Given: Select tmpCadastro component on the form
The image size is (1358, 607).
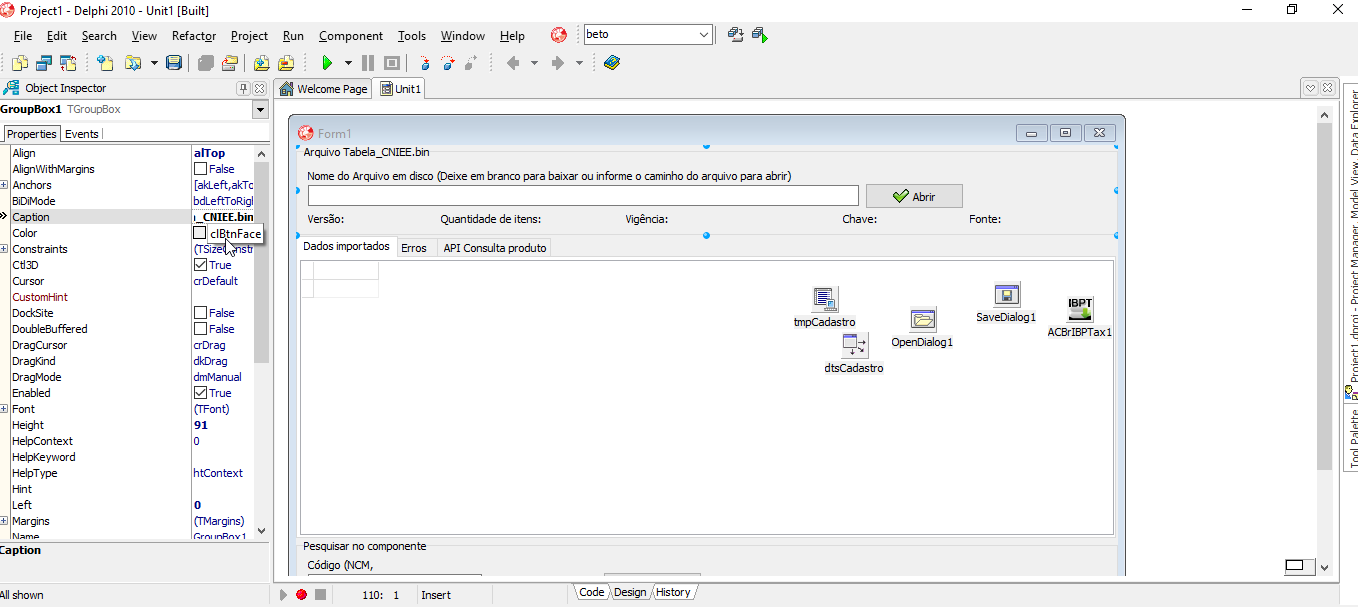Looking at the screenshot, I should [x=825, y=298].
